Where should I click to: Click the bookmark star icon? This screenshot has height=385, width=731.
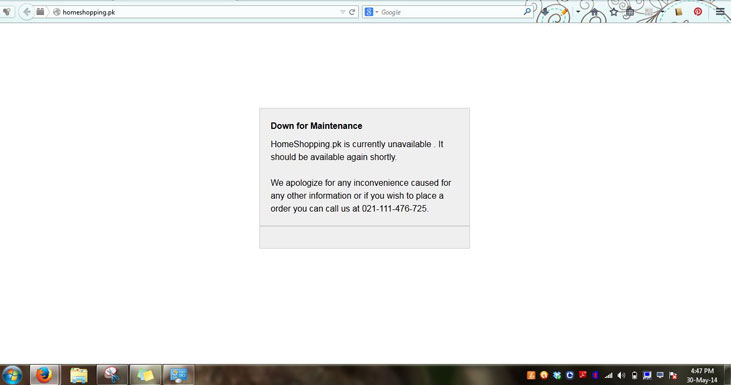point(614,12)
